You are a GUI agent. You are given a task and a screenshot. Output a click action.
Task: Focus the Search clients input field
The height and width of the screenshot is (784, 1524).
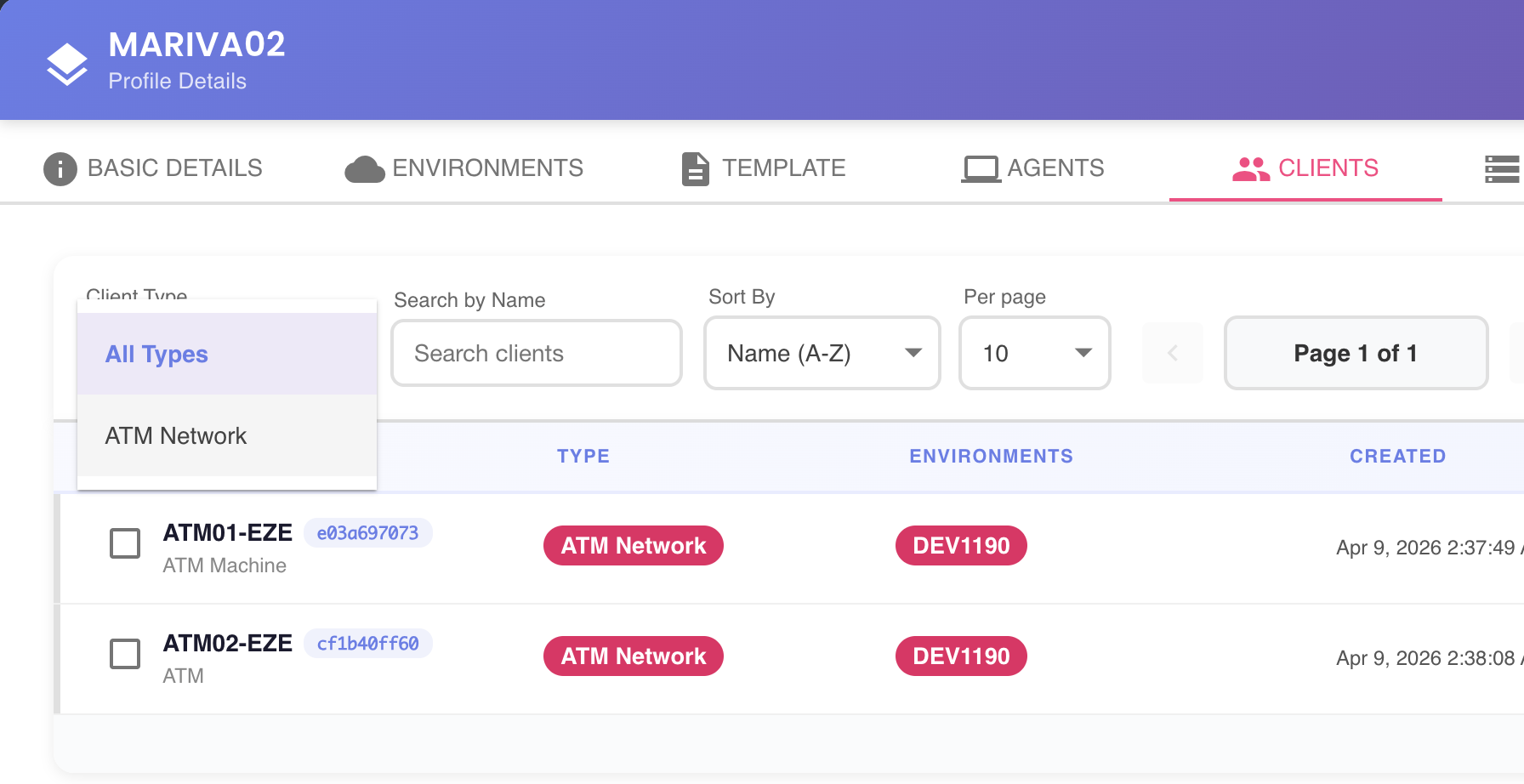537,353
